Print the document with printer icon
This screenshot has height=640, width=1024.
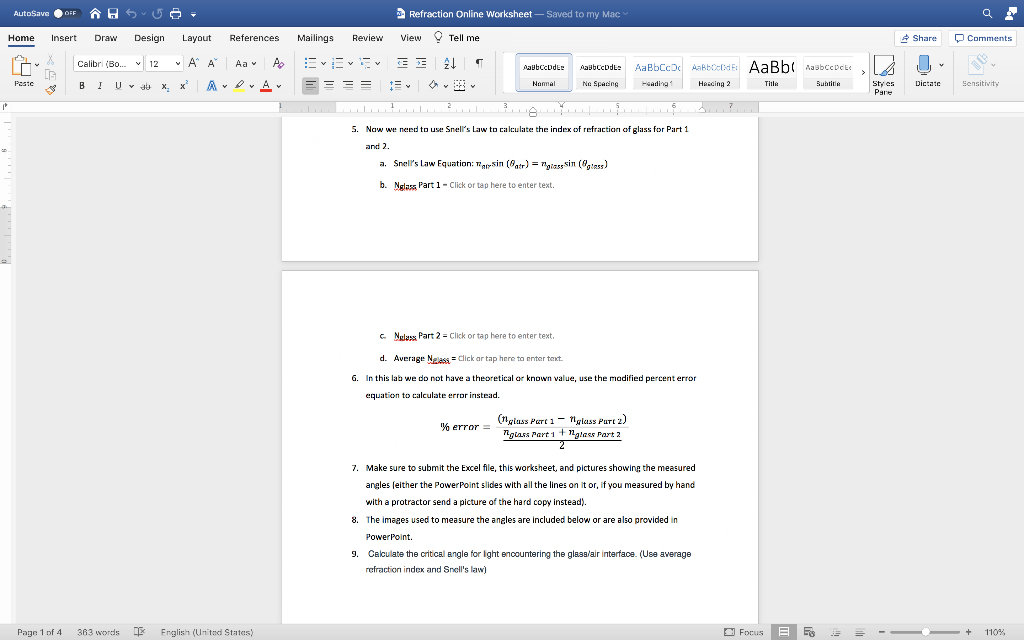[x=175, y=14]
